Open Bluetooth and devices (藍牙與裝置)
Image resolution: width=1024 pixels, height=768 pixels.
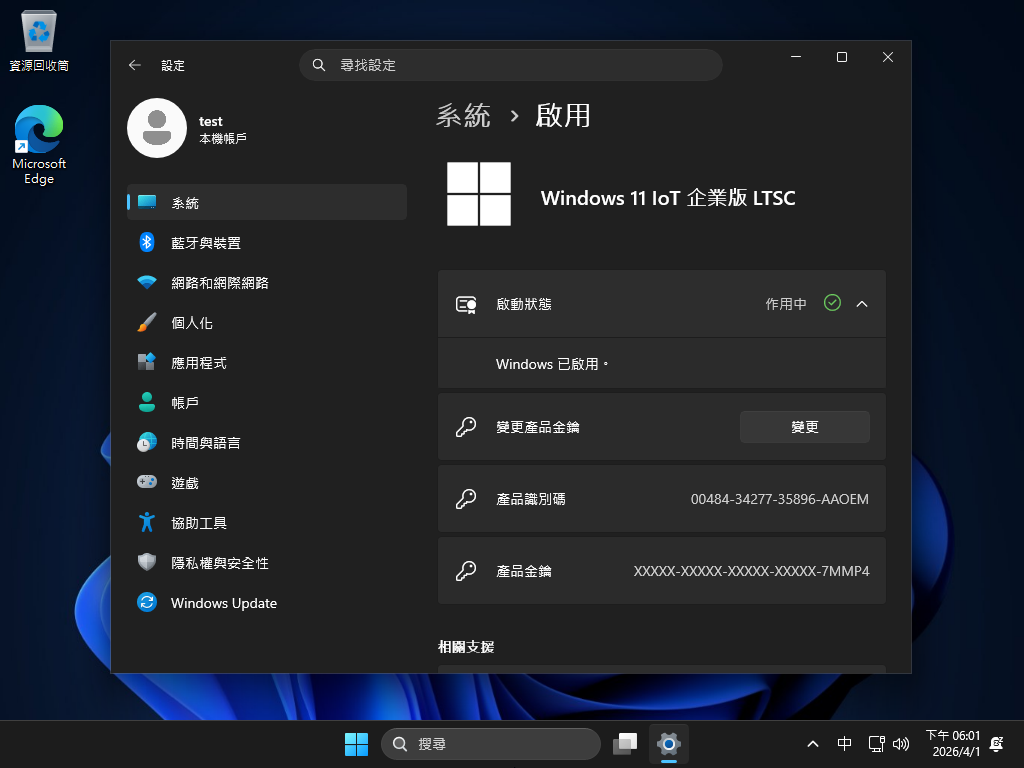click(x=205, y=243)
